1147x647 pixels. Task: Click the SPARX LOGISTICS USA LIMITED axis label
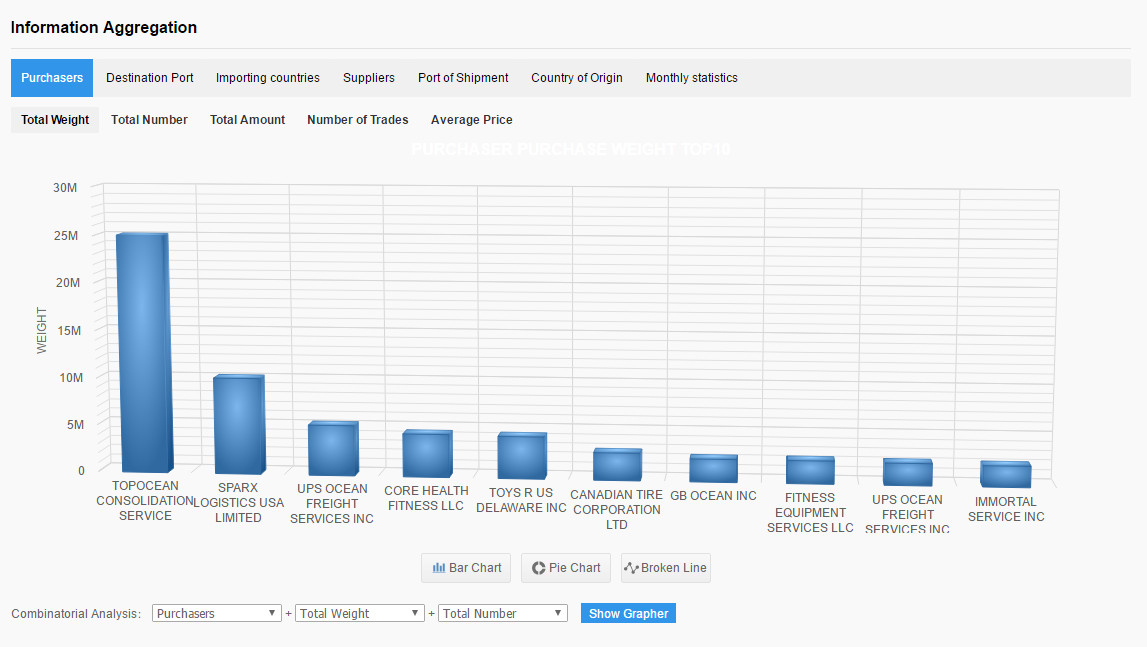click(238, 503)
